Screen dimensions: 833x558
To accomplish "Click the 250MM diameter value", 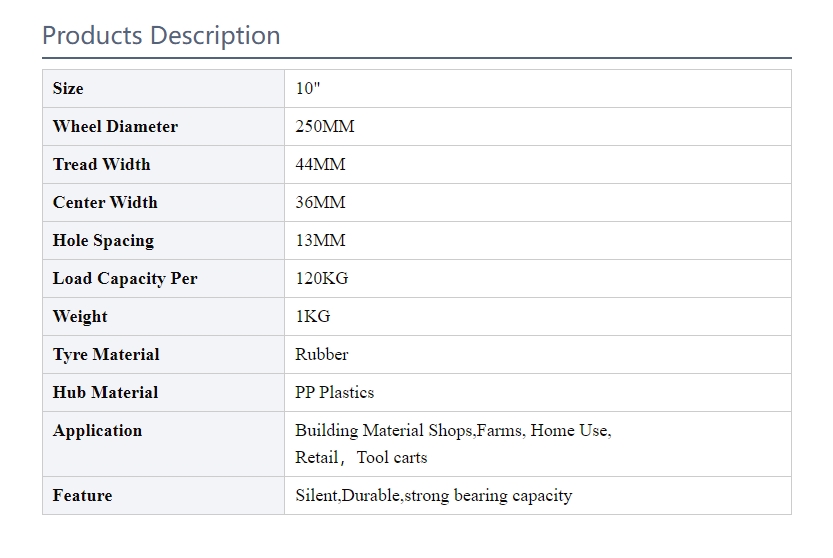I will point(325,126).
